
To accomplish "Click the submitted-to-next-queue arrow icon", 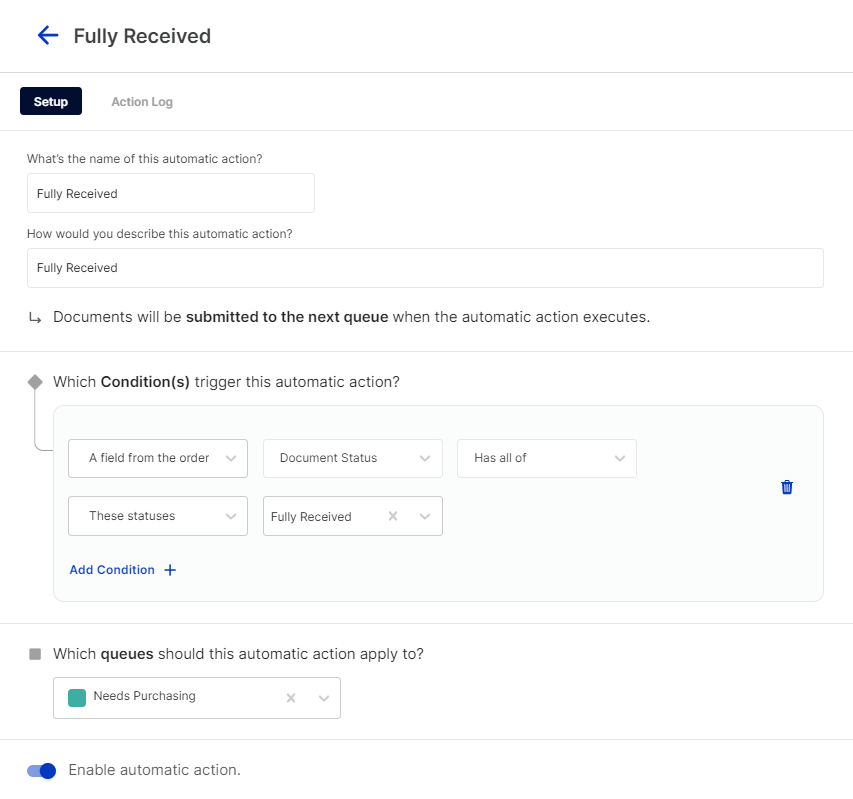I will coord(35,318).
